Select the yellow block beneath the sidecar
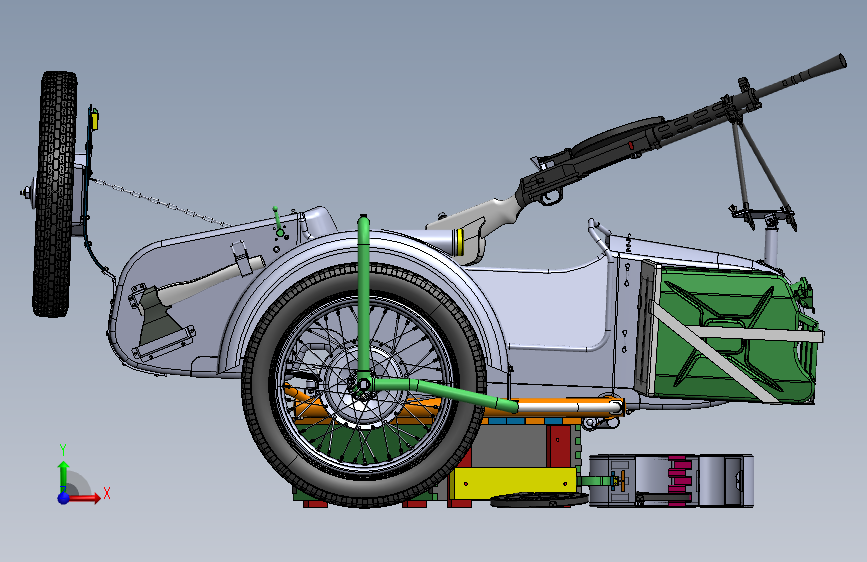This screenshot has width=867, height=562. (x=513, y=482)
